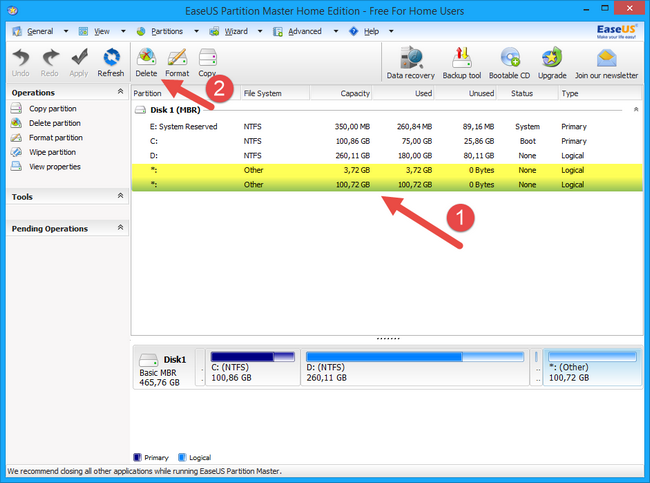Image resolution: width=650 pixels, height=483 pixels.
Task: Launch the Backup tool
Action: pos(461,62)
